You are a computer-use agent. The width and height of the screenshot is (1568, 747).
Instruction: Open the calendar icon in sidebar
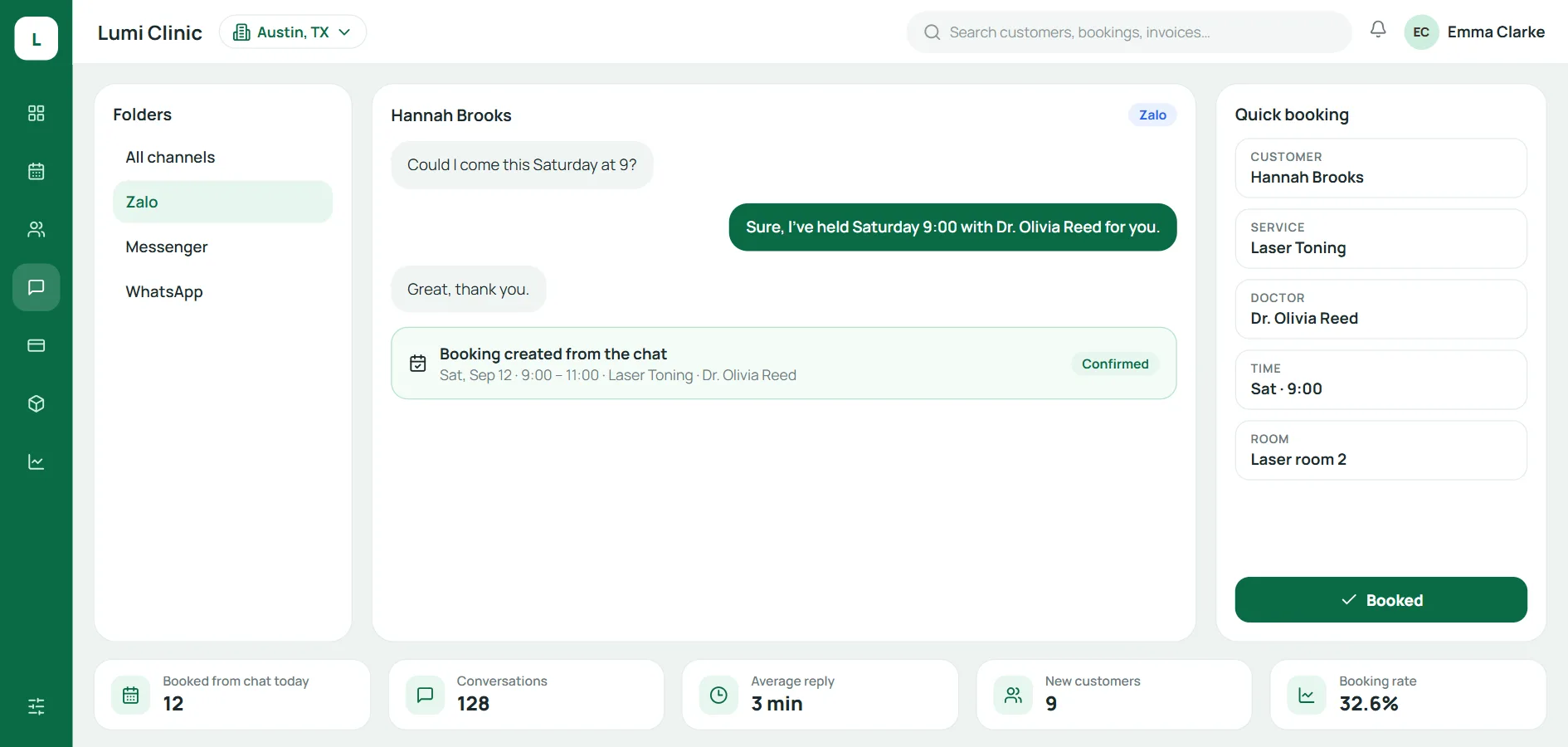[36, 171]
